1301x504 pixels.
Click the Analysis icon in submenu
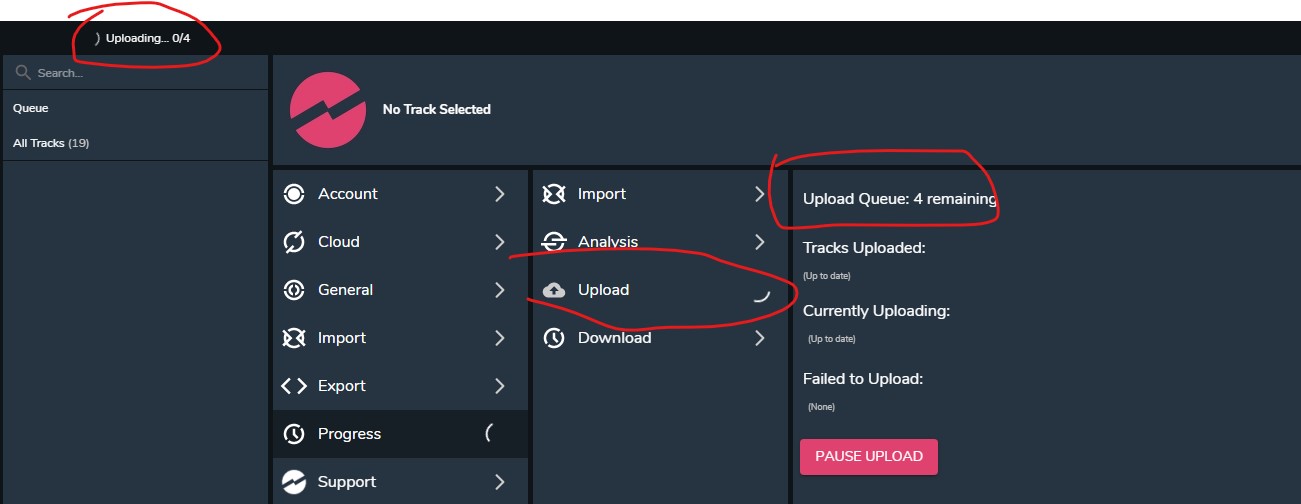pos(554,242)
